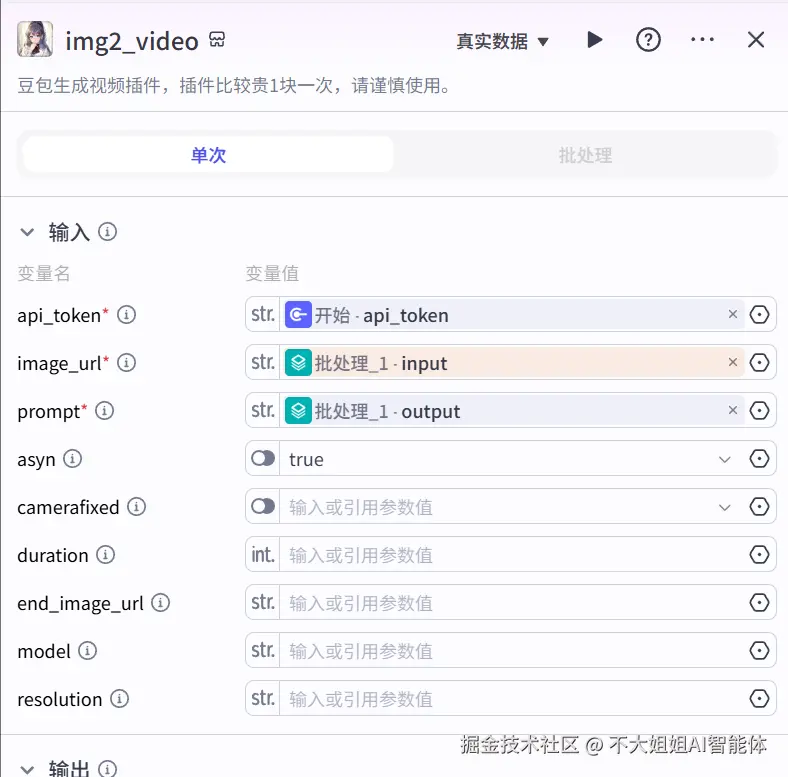The width and height of the screenshot is (788, 777).
Task: Collapse the 输入 section chevron
Action: click(x=27, y=232)
